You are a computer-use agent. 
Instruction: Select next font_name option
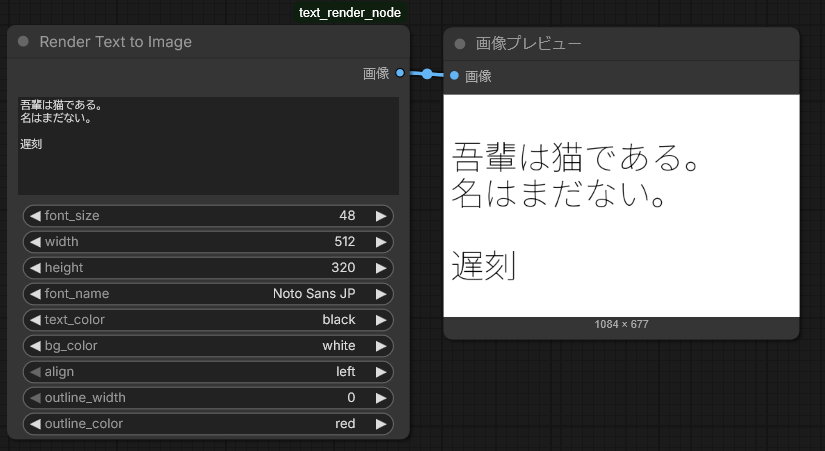381,294
